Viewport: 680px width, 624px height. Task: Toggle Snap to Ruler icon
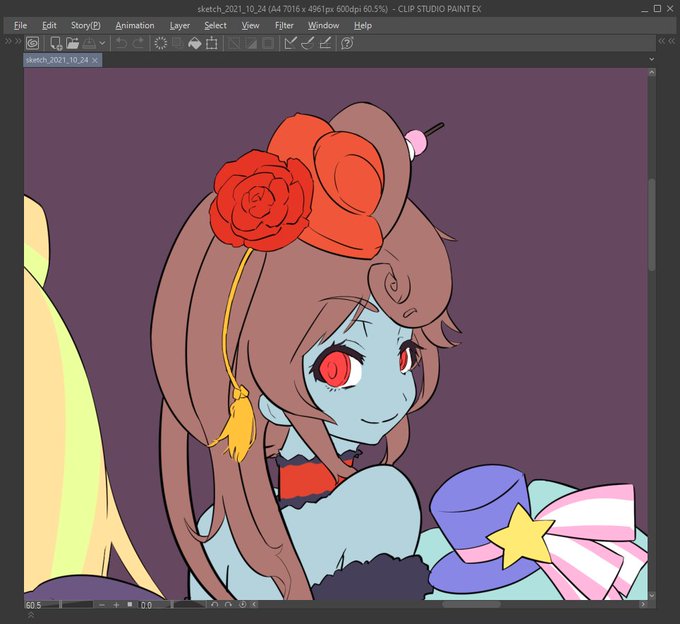pyautogui.click(x=290, y=43)
